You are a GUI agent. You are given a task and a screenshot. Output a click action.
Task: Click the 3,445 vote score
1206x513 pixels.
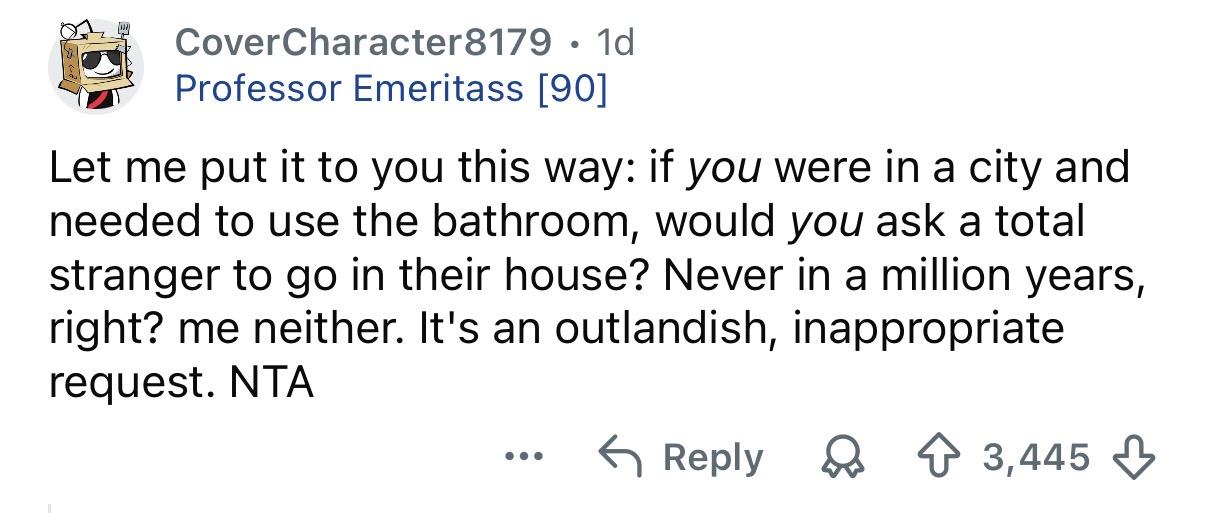point(1034,458)
